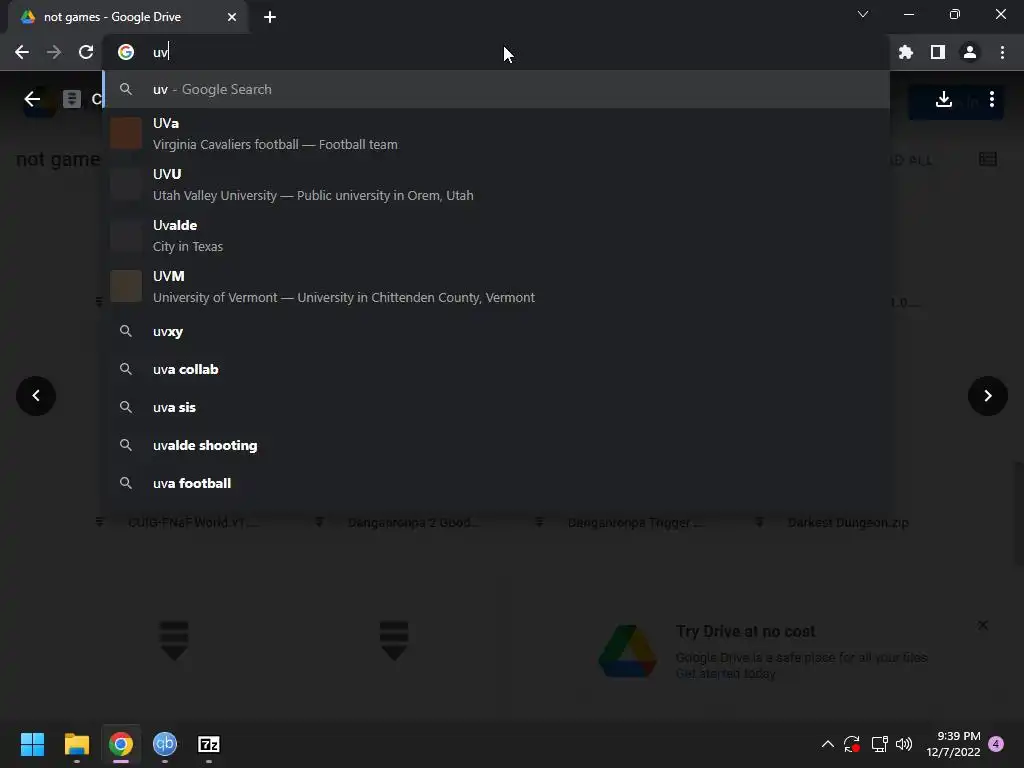Select the 'uvalde shooting' search suggestion

coord(496,445)
